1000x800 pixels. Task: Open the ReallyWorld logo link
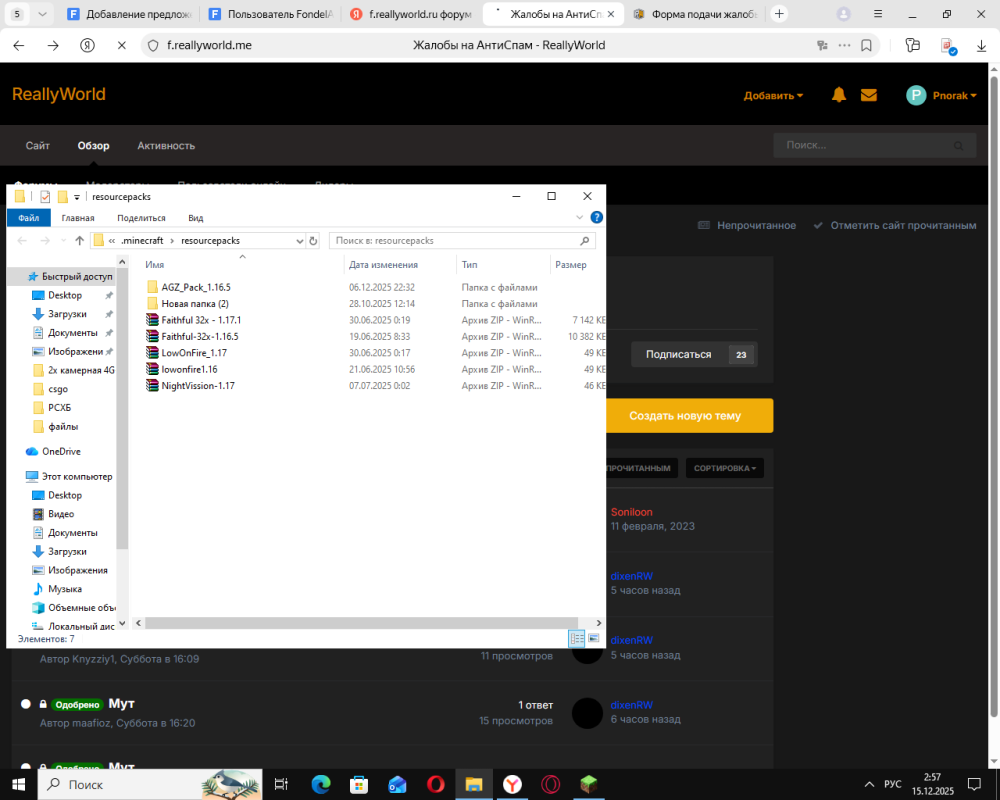click(59, 94)
